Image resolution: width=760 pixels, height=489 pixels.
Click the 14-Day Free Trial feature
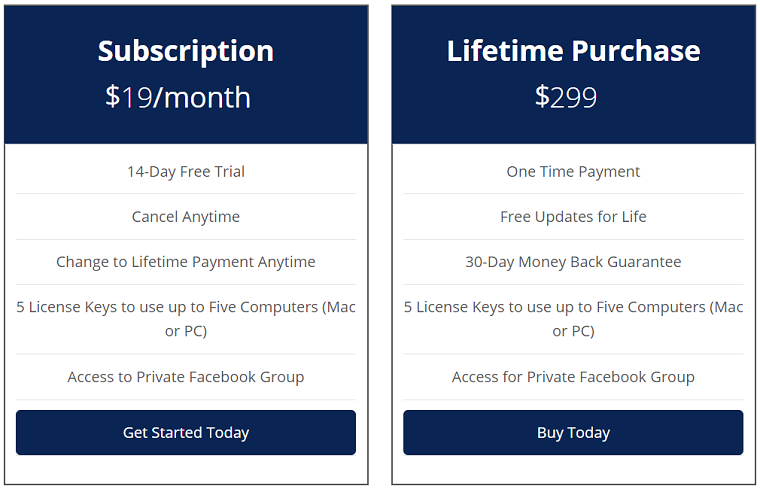pyautogui.click(x=186, y=172)
